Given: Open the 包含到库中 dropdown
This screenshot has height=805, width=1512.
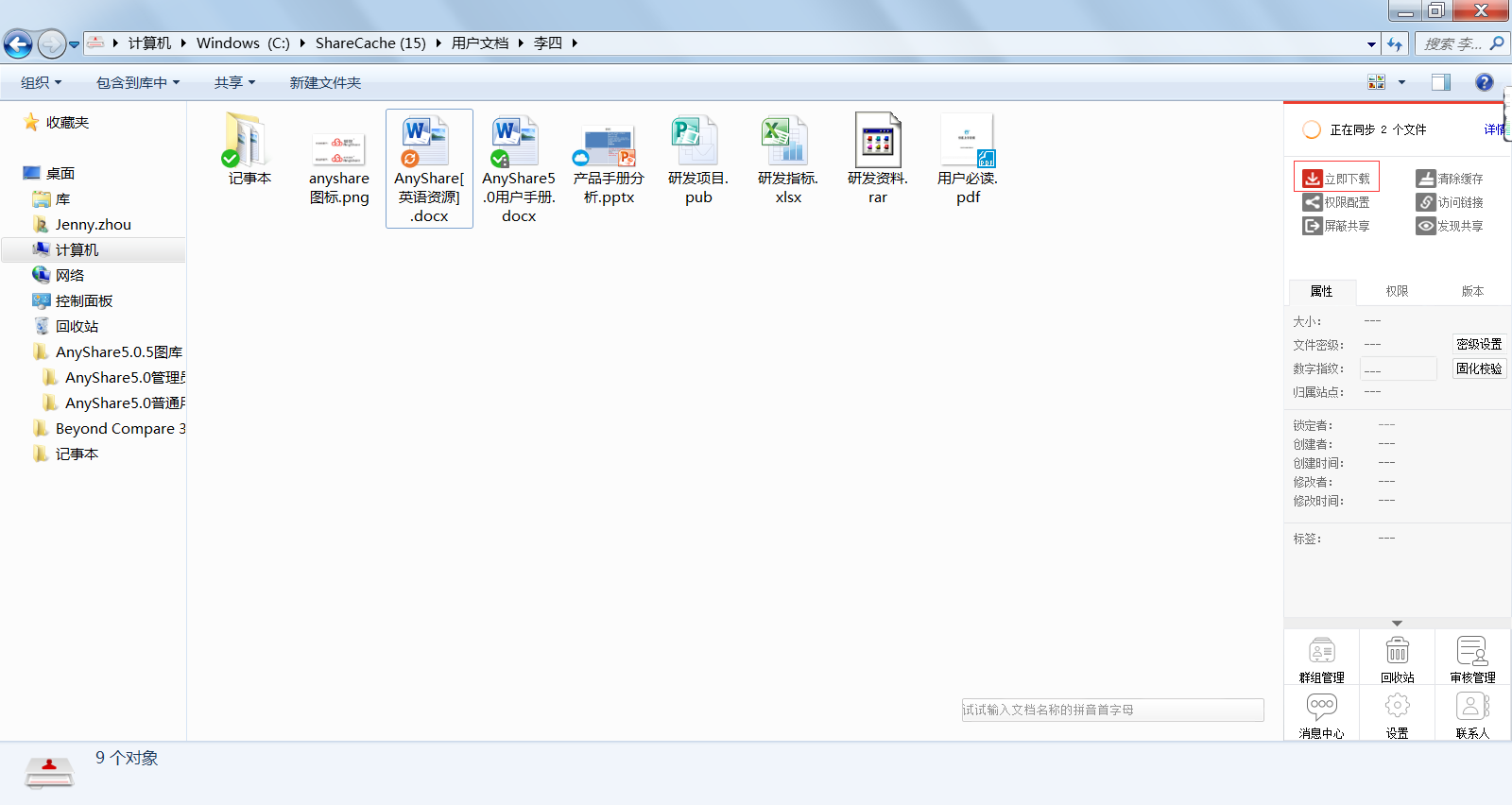Looking at the screenshot, I should [138, 82].
